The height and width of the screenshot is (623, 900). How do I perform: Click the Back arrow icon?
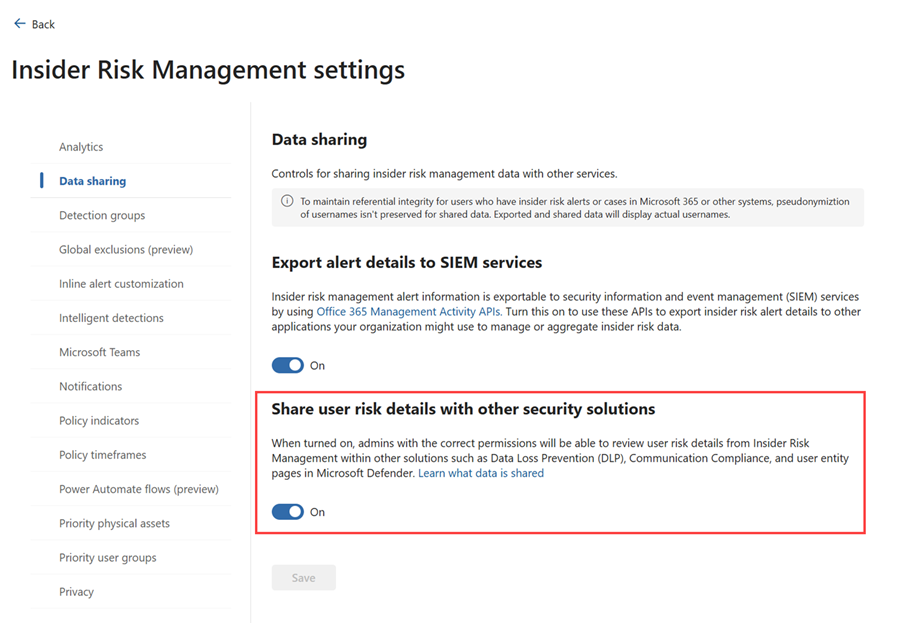click(19, 24)
